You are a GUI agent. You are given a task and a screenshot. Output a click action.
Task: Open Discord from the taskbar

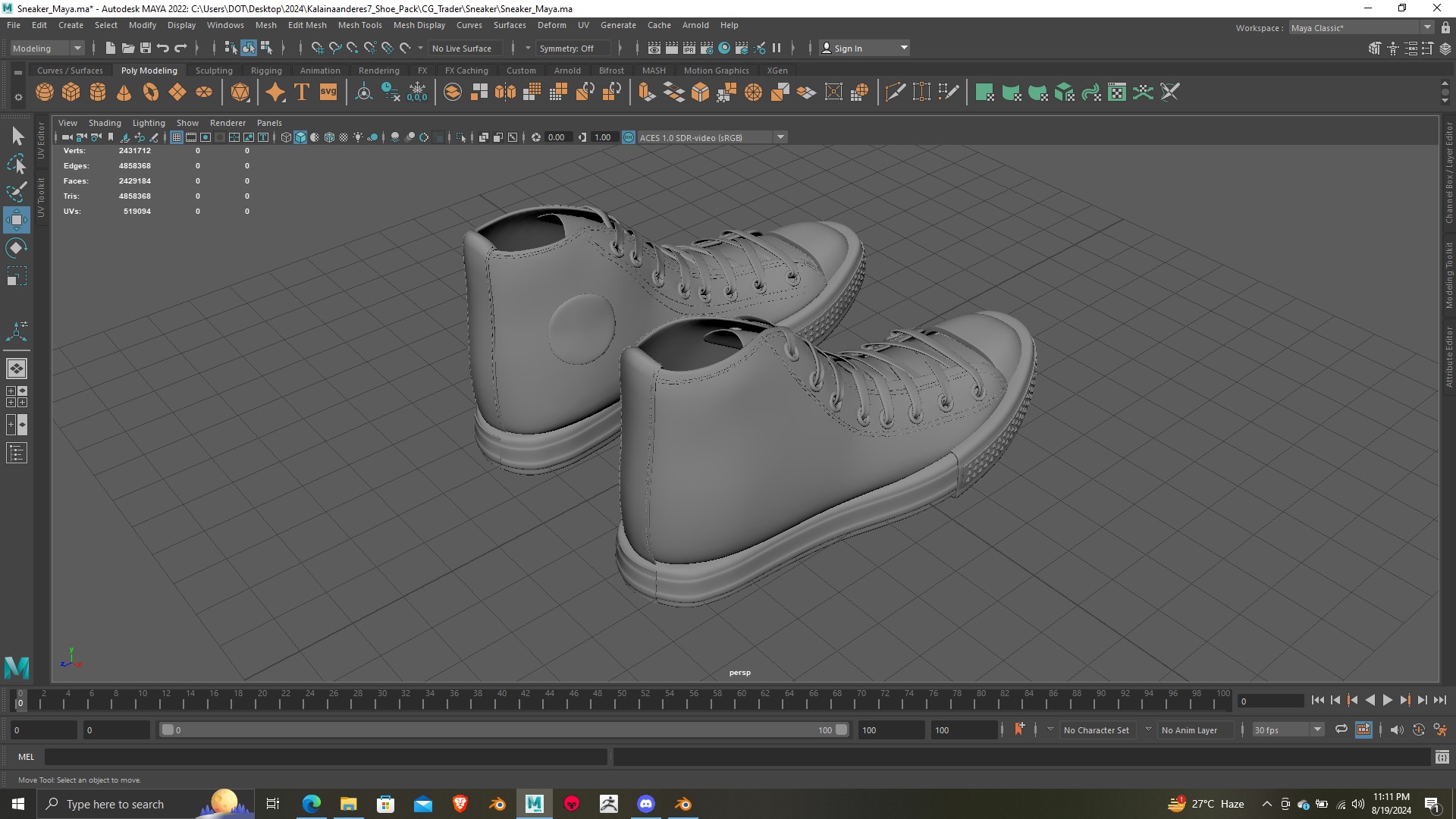(x=646, y=804)
